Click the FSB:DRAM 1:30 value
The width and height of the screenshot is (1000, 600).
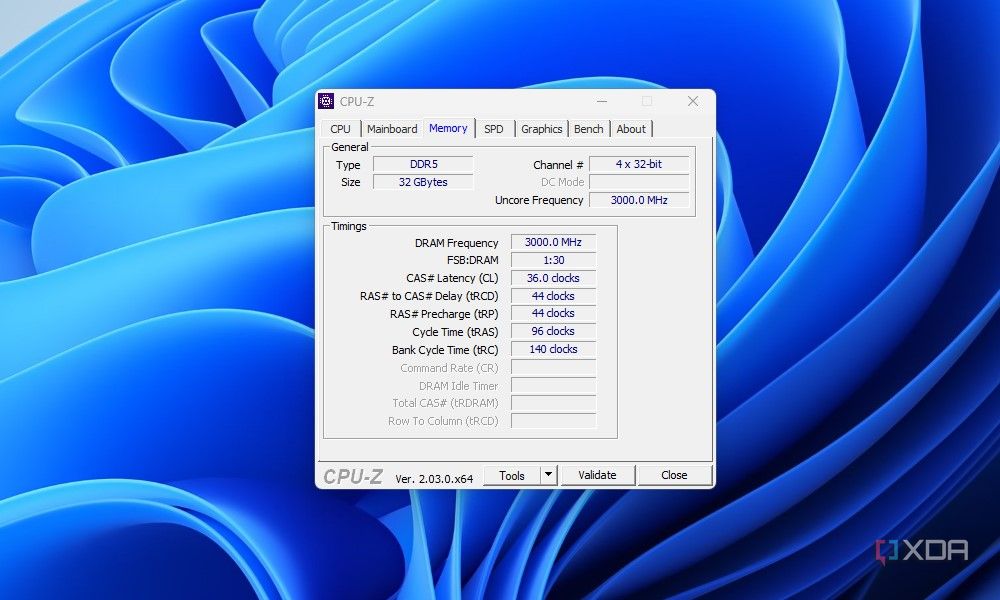(x=553, y=260)
